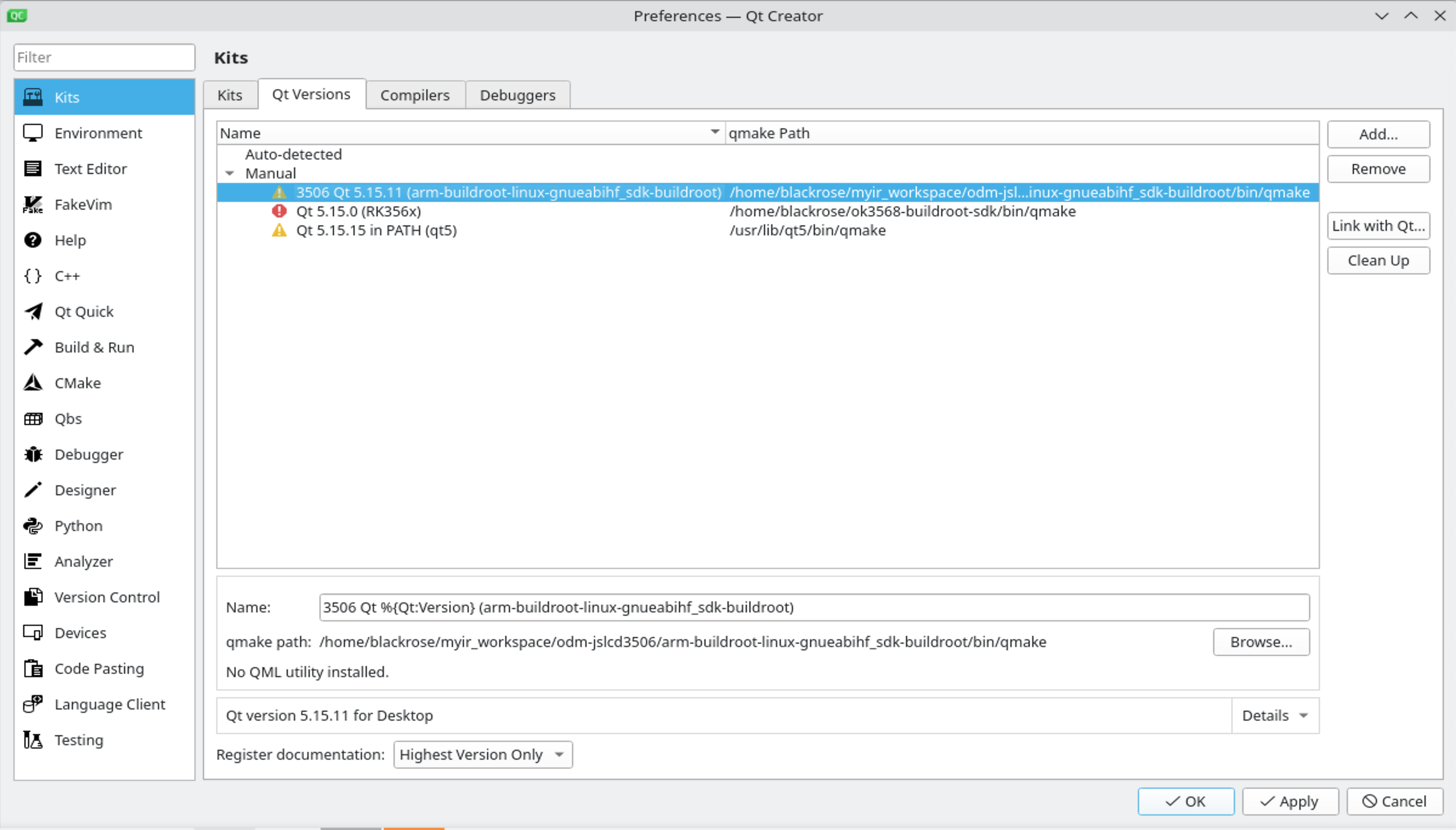Switch to the Qt Versions tab
The image size is (1456, 830).
point(311,94)
